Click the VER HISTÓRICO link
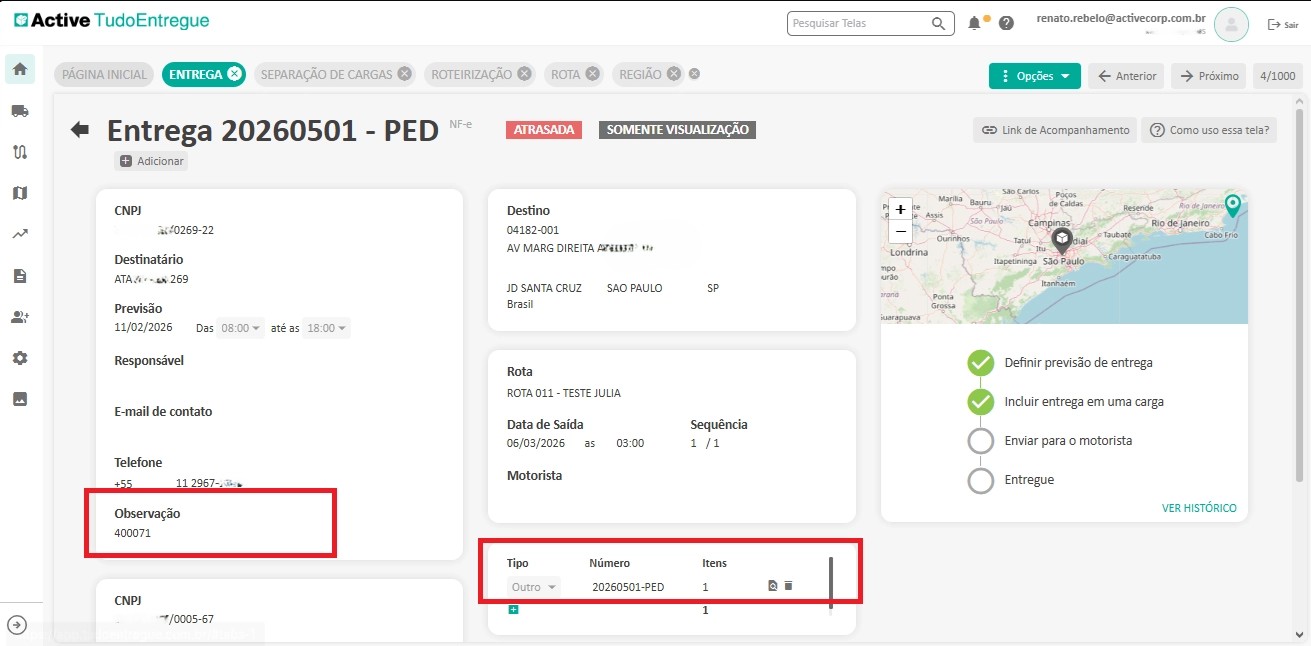1311x646 pixels. click(1198, 508)
